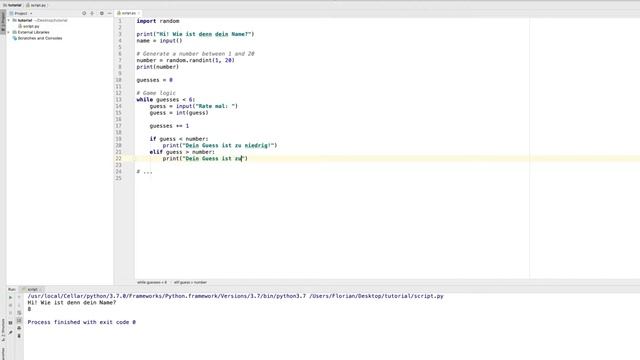This screenshot has height=360, width=640.
Task: Expand External Libraries node arrow
Action: (x=9, y=32)
